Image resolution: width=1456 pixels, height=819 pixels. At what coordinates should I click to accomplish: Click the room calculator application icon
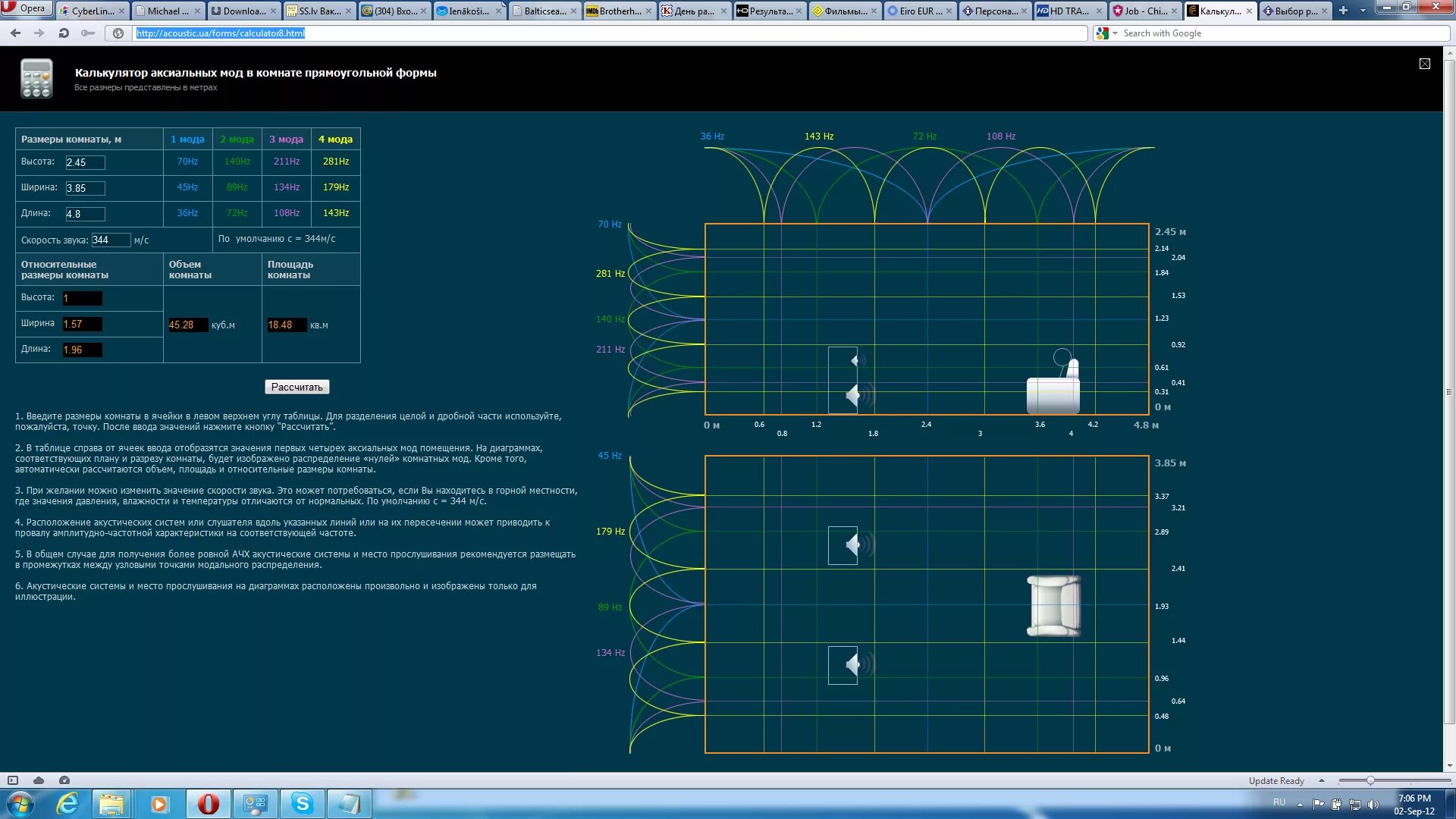[35, 77]
